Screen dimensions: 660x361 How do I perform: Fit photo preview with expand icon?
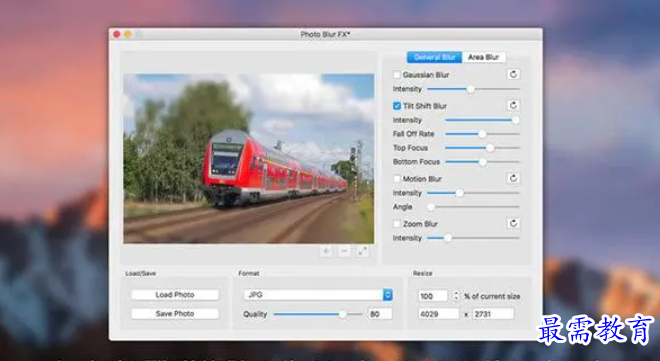(362, 251)
